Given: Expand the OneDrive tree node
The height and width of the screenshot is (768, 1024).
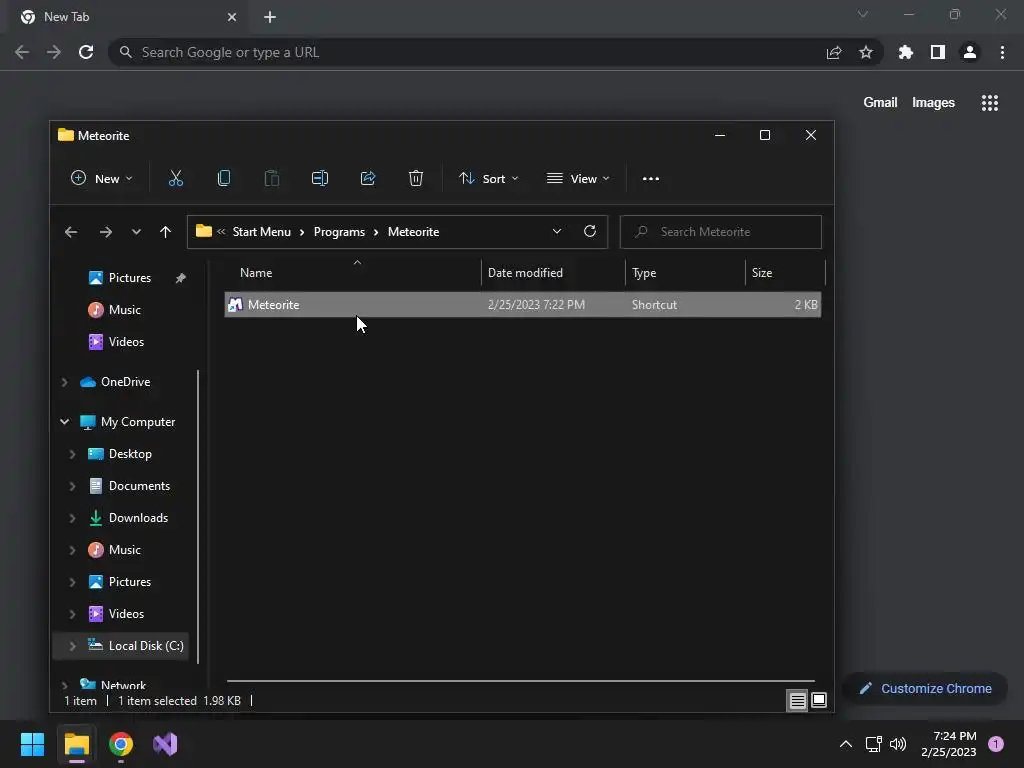Looking at the screenshot, I should (x=65, y=382).
